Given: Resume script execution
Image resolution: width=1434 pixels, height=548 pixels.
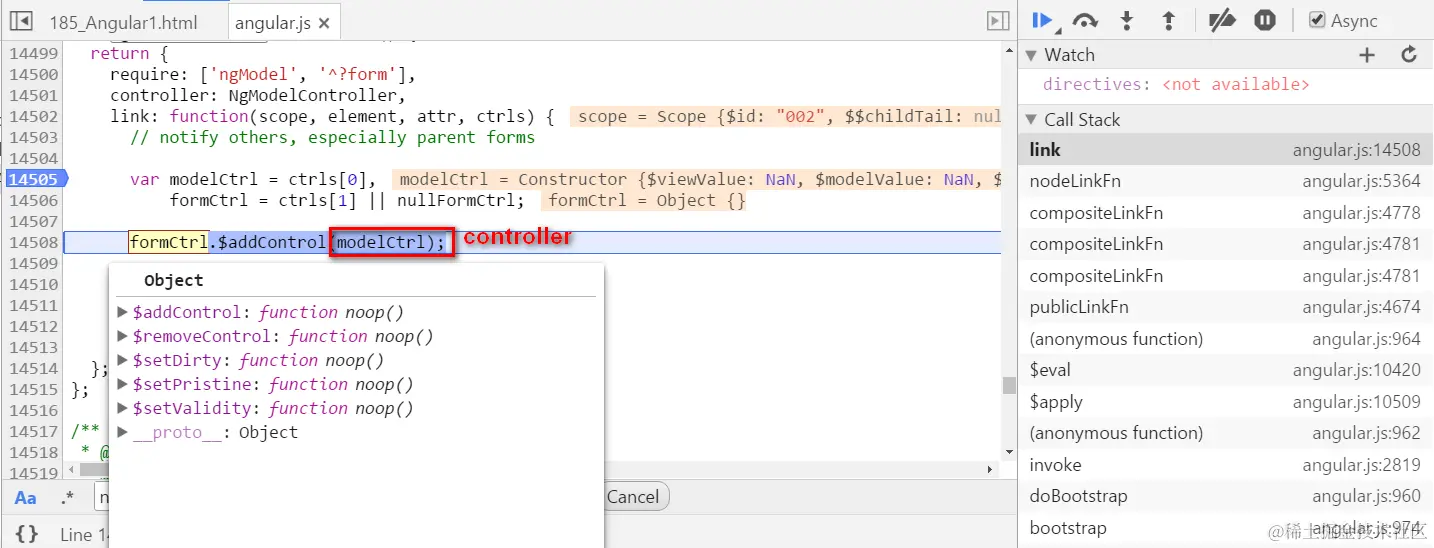Looking at the screenshot, I should pos(1043,21).
